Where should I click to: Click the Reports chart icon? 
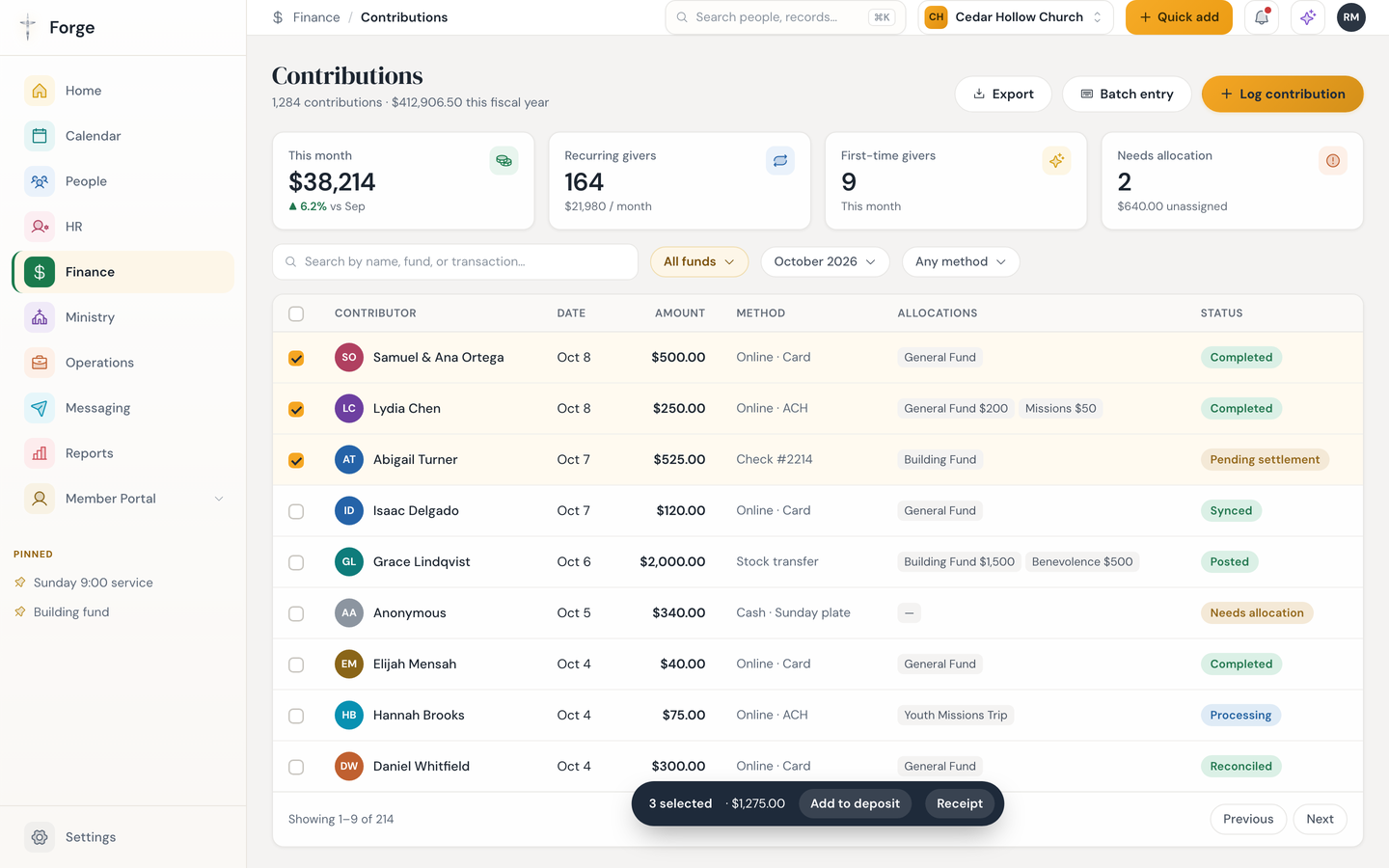click(x=40, y=453)
